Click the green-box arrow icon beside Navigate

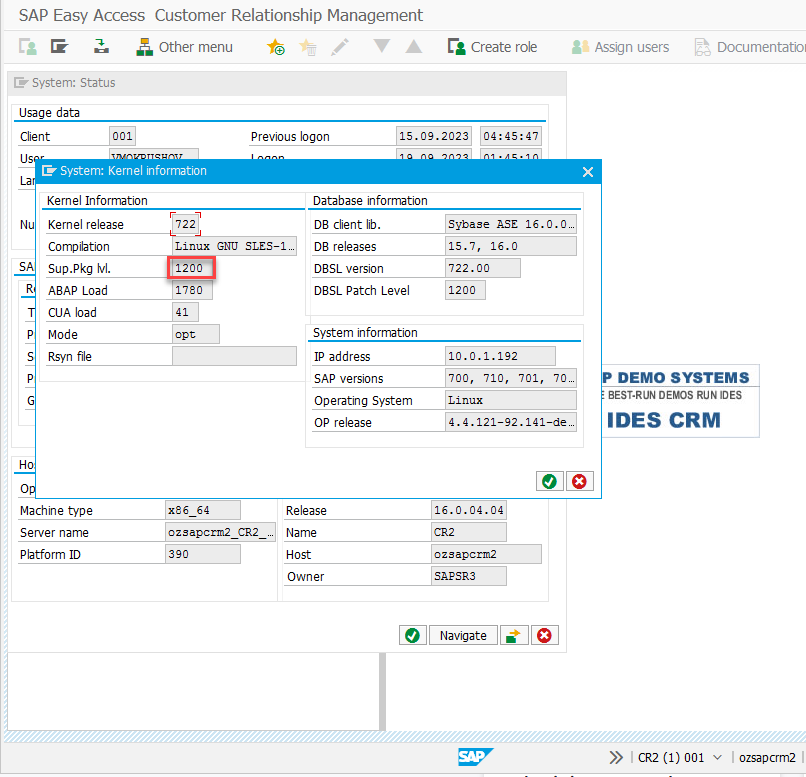click(x=513, y=635)
